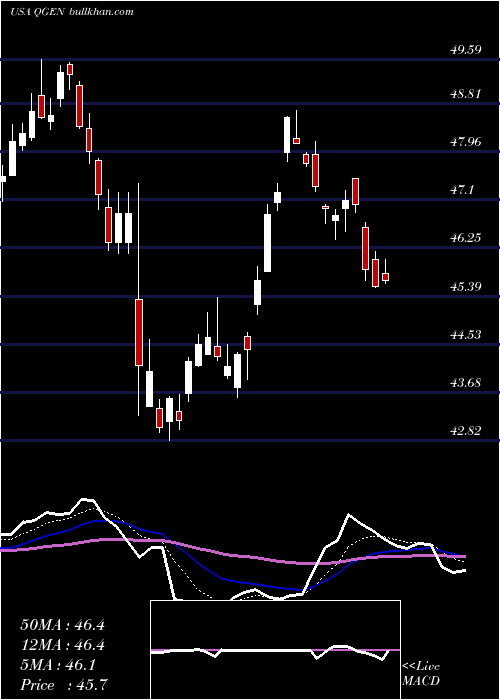Click the 44.53 price level label
This screenshot has width=500, height=700.
465,334
